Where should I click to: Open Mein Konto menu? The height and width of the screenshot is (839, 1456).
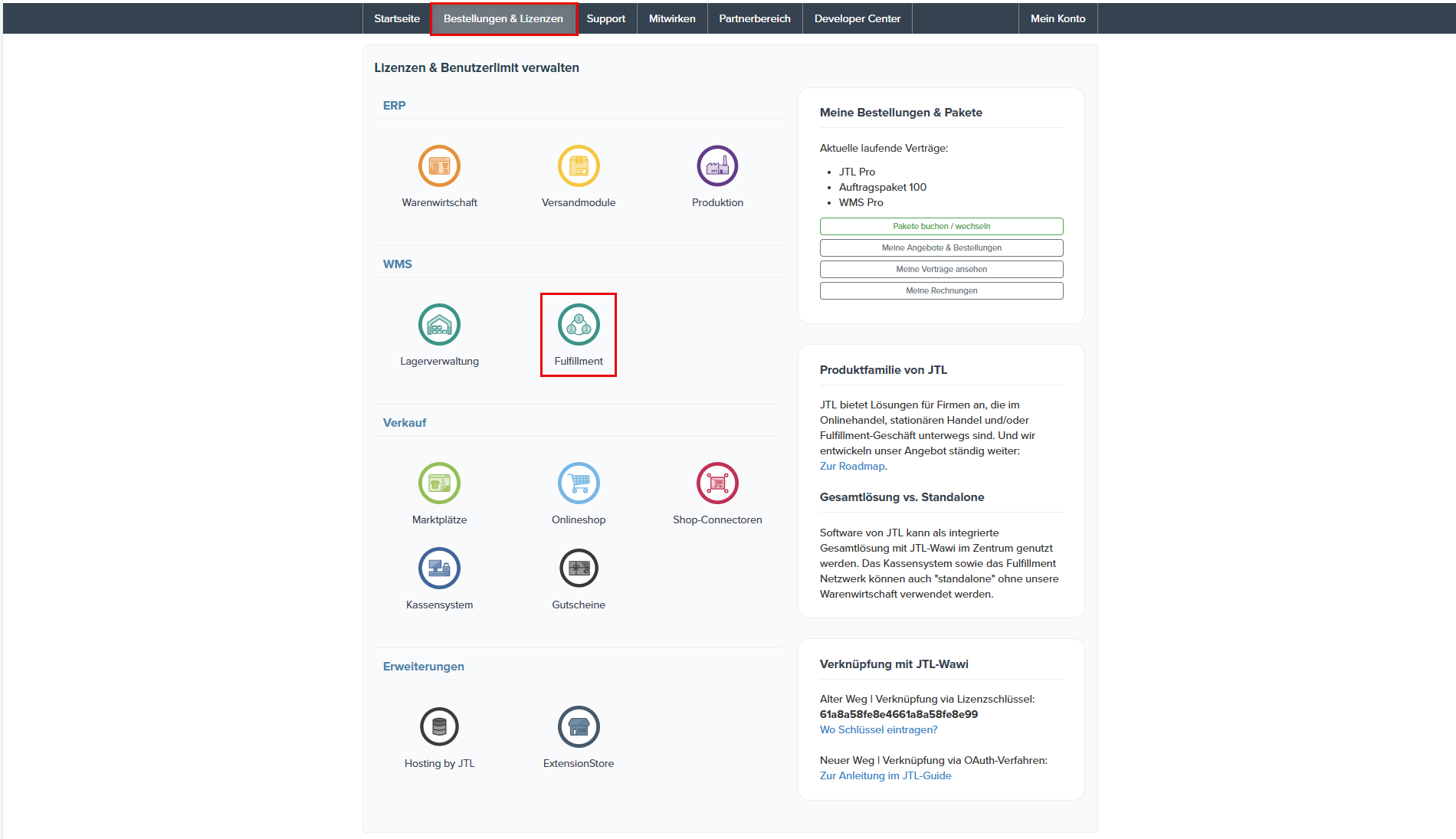[1058, 18]
